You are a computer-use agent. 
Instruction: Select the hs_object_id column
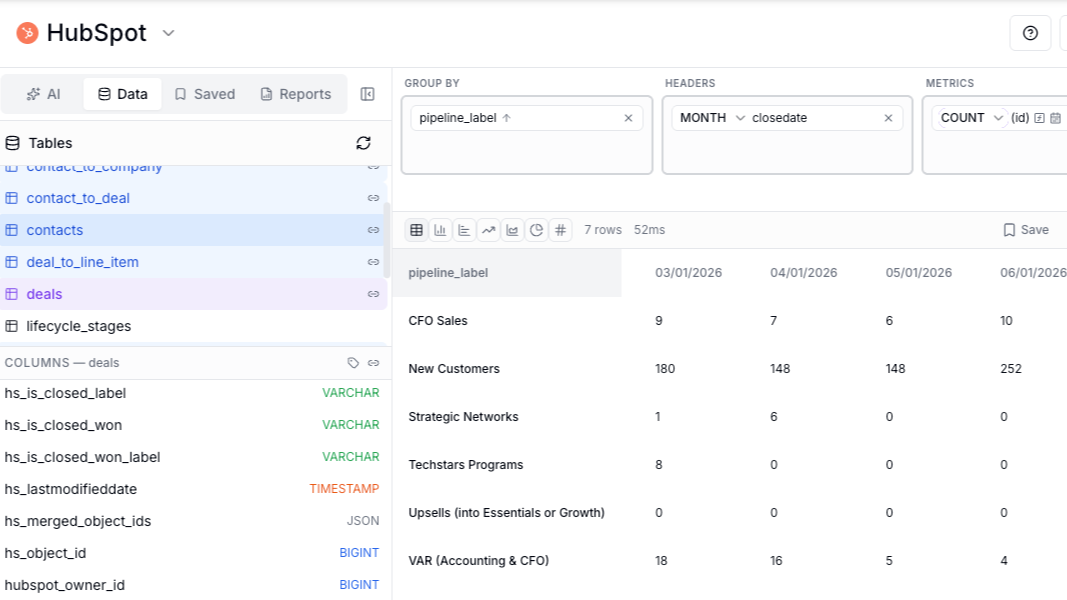(x=192, y=553)
